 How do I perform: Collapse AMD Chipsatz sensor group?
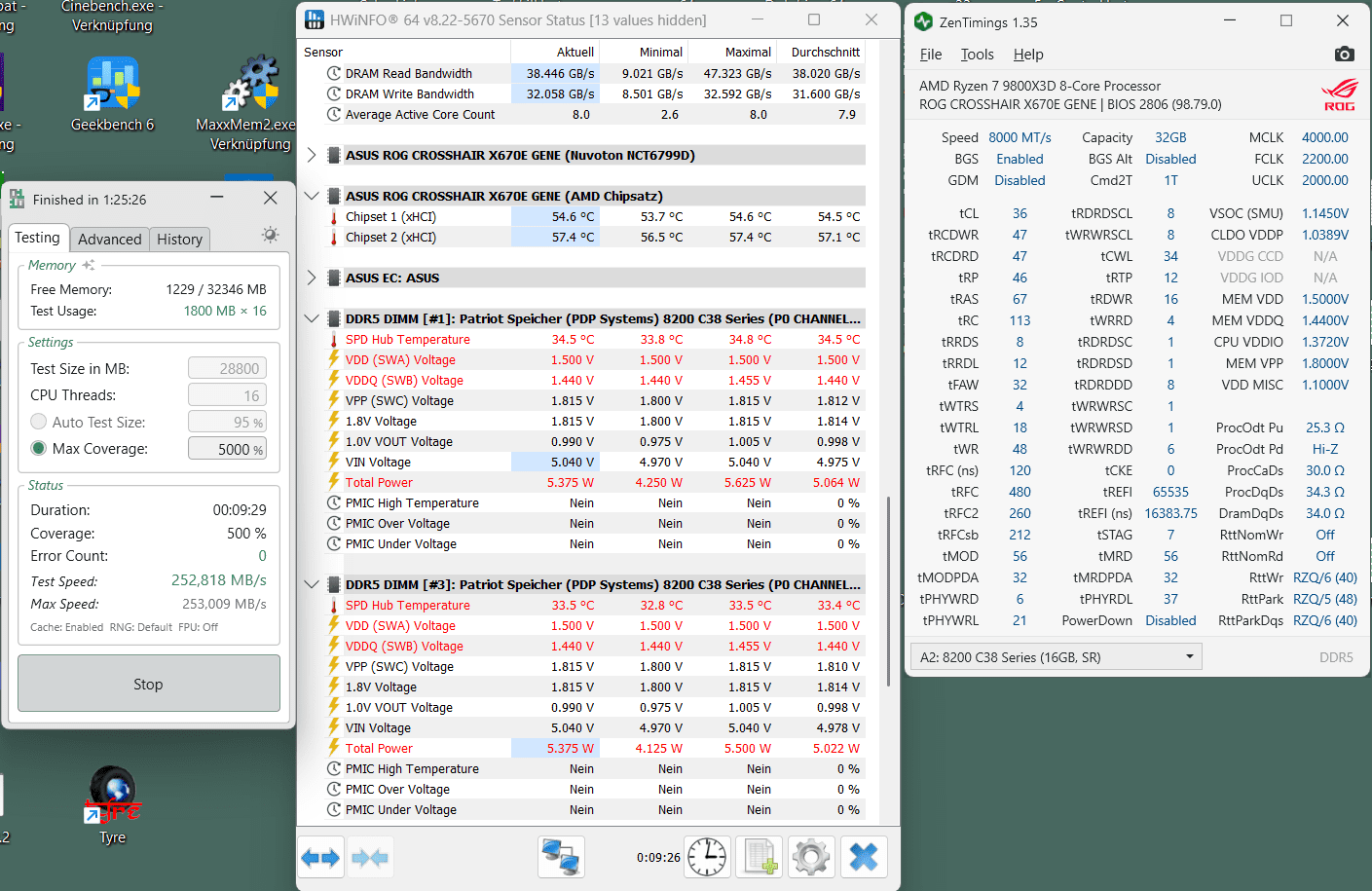[x=312, y=196]
